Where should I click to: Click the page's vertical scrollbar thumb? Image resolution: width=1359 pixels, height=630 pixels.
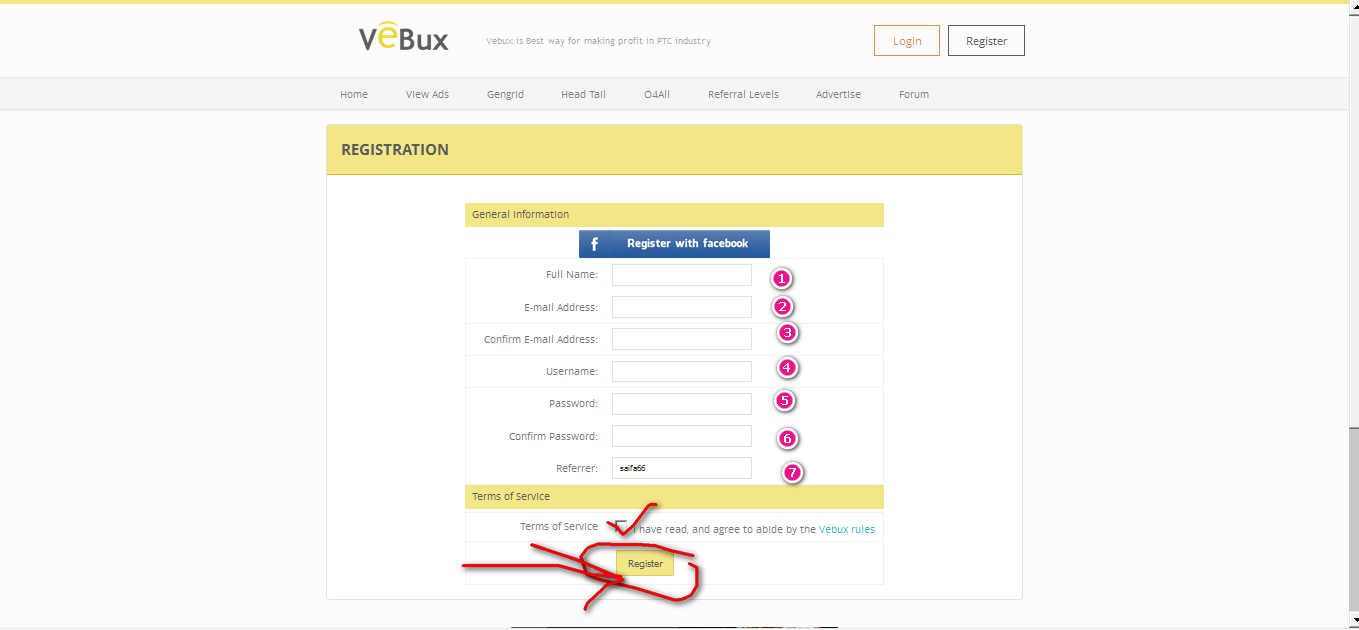1353,520
